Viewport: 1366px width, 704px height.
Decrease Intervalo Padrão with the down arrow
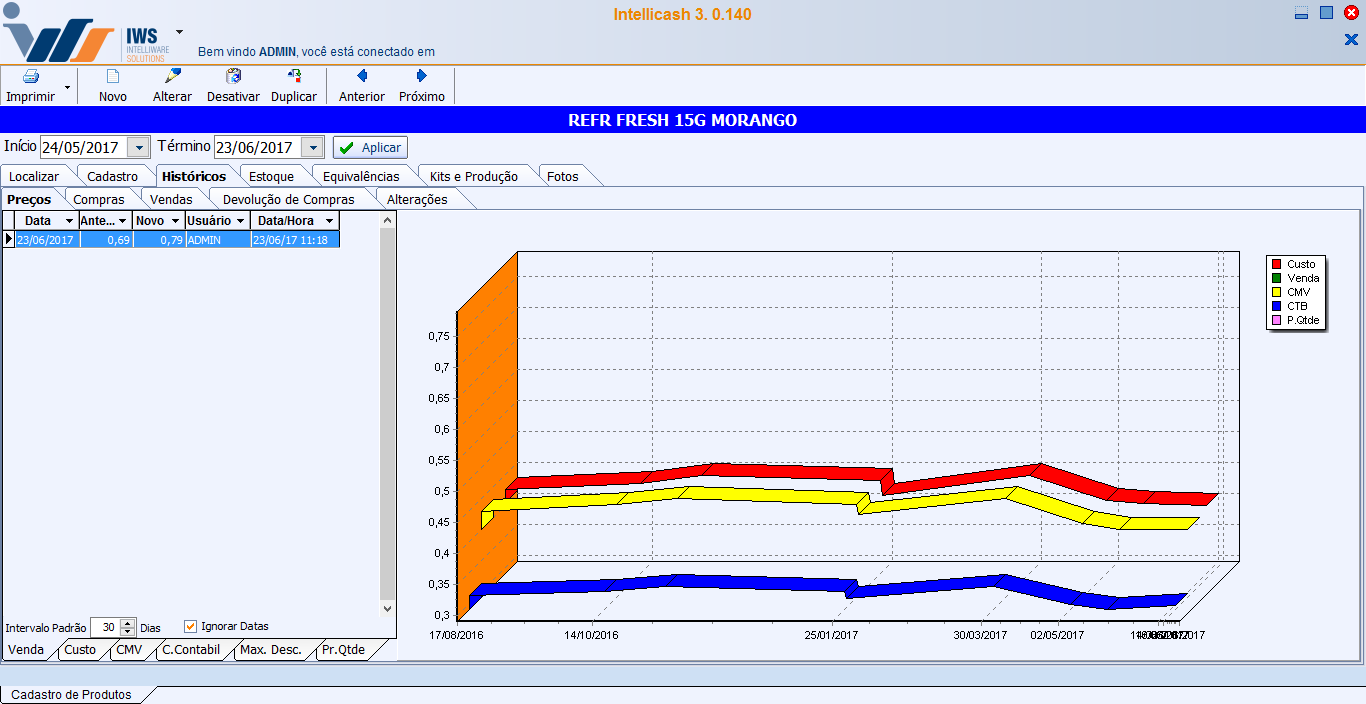pos(127,632)
